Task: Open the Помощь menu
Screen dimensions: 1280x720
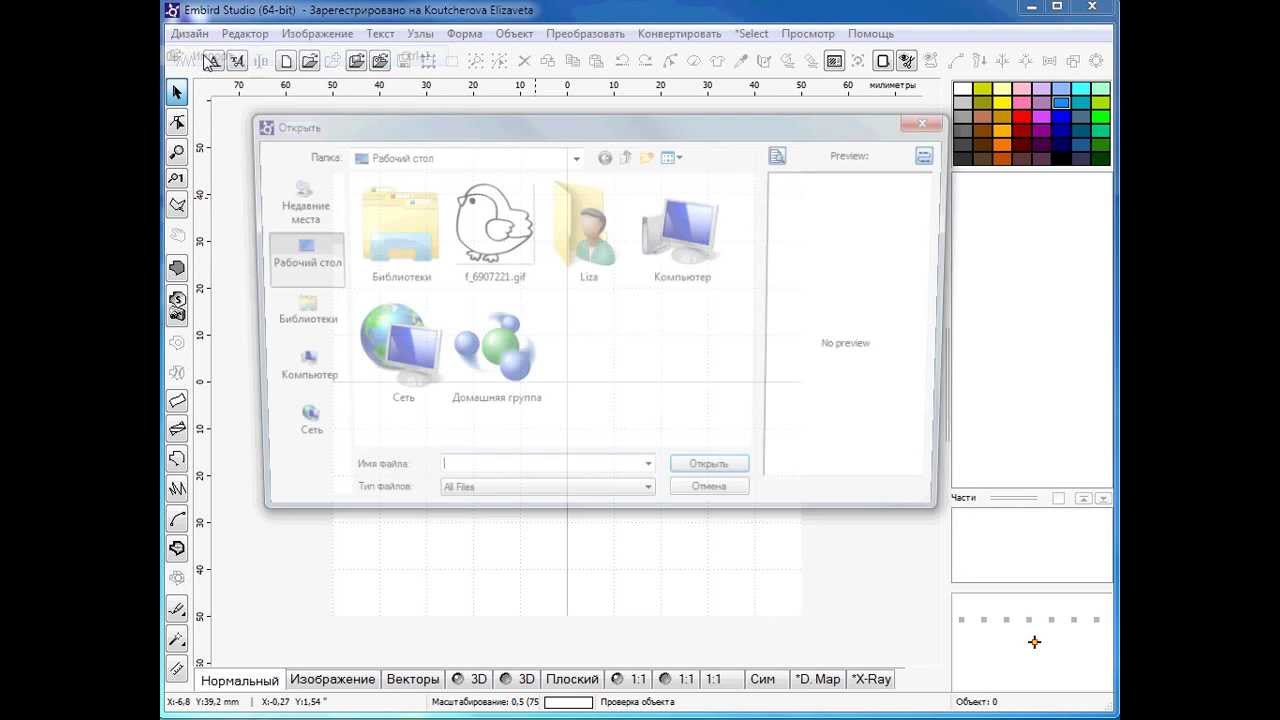Action: tap(870, 33)
